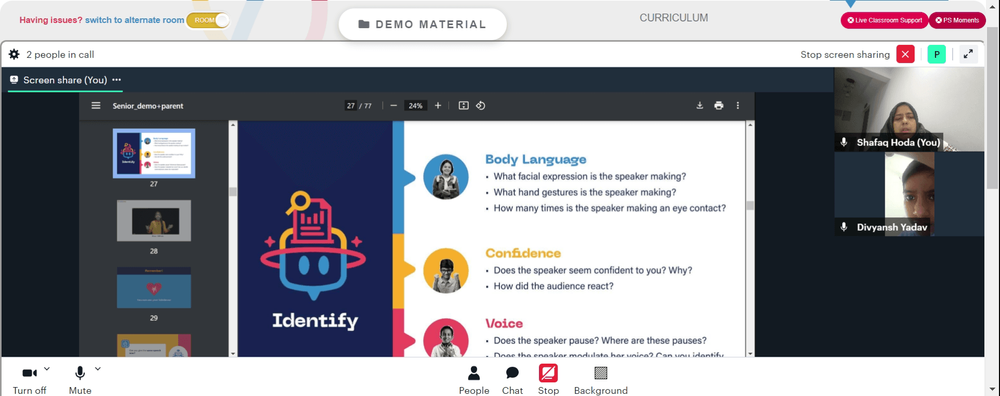Turn off the camera
This screenshot has height=396, width=1000.
(x=29, y=381)
